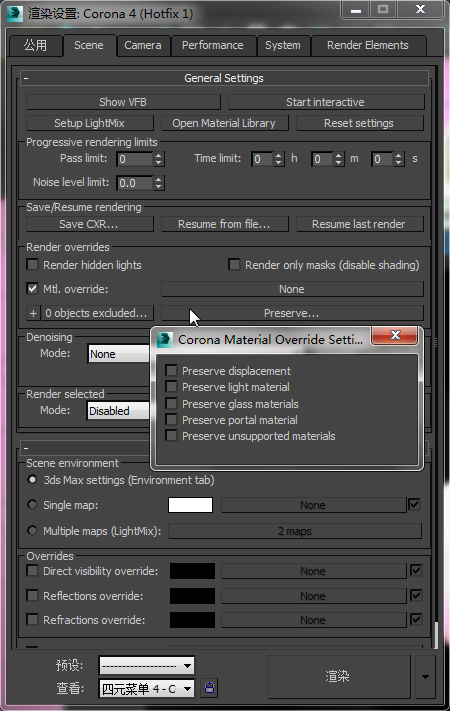Click the Corona icon in the Material Override dialog
The height and width of the screenshot is (711, 450).
click(165, 340)
